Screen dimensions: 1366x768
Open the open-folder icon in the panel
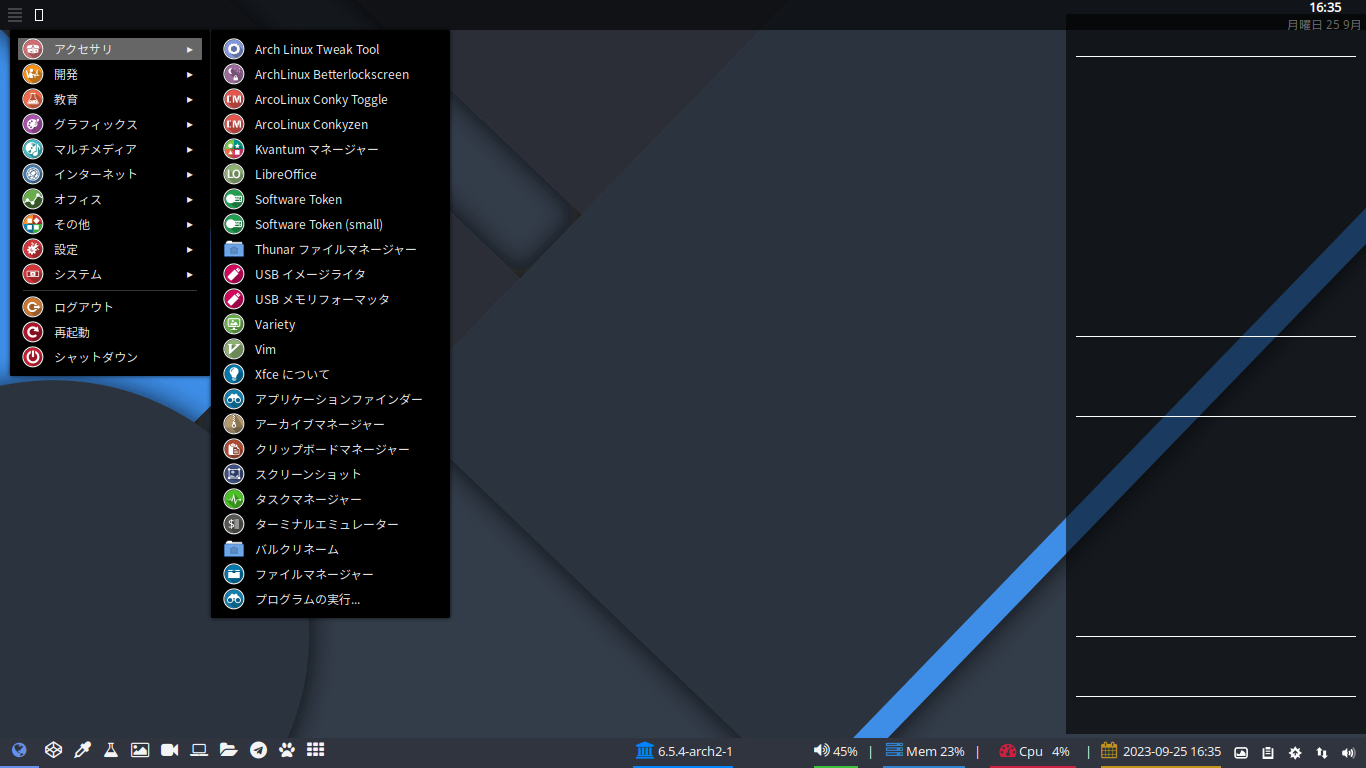click(228, 750)
